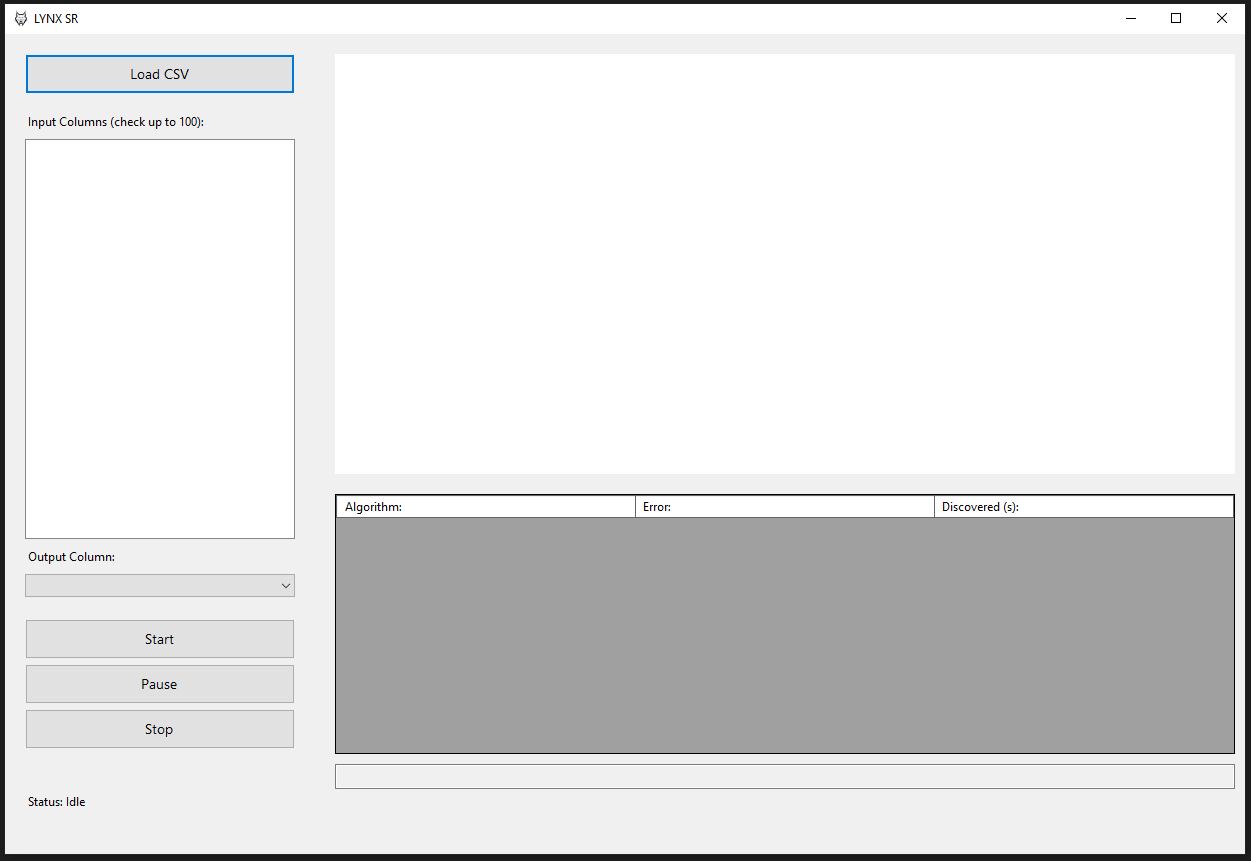
Task: Maximize the LYNX SR window
Action: [x=1176, y=18]
